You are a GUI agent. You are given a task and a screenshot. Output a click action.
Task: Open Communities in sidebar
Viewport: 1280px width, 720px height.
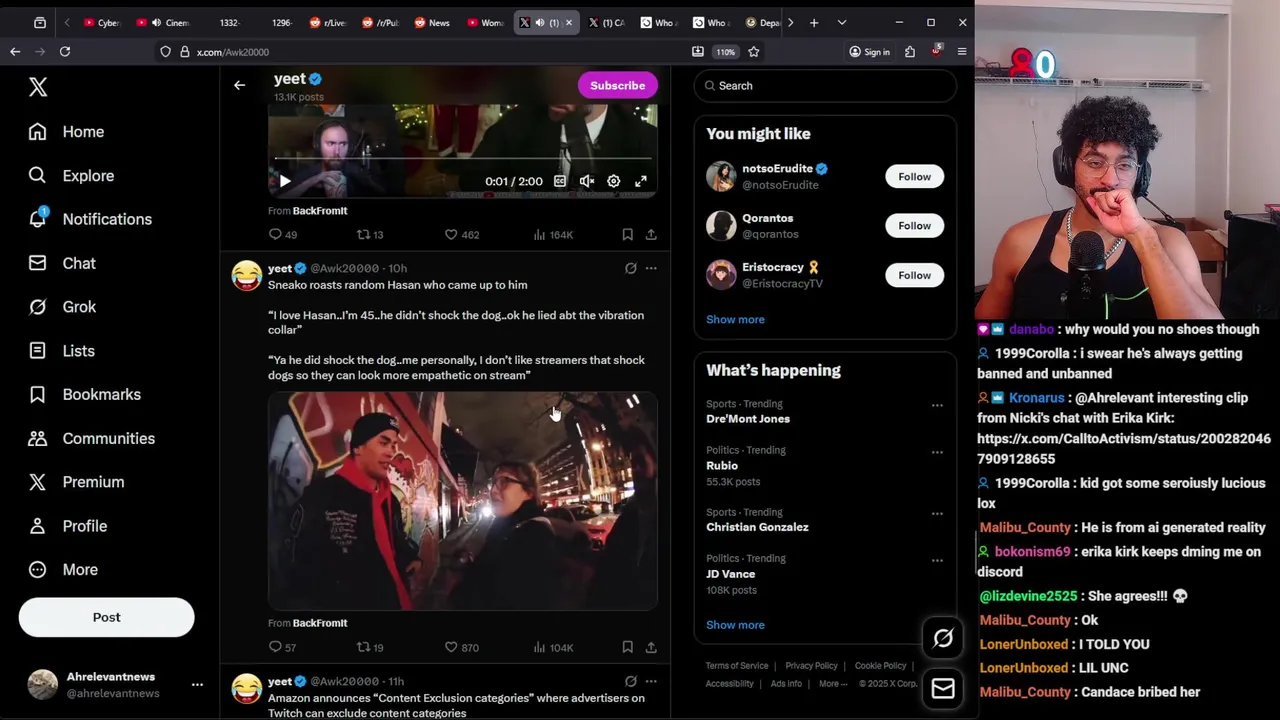click(92, 438)
